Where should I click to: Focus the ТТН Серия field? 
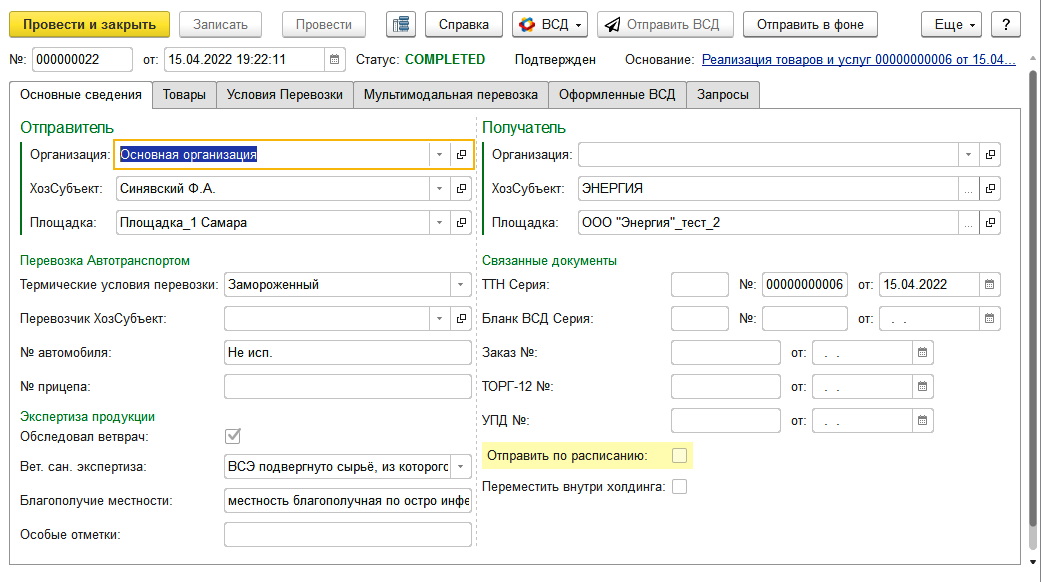[x=700, y=285]
